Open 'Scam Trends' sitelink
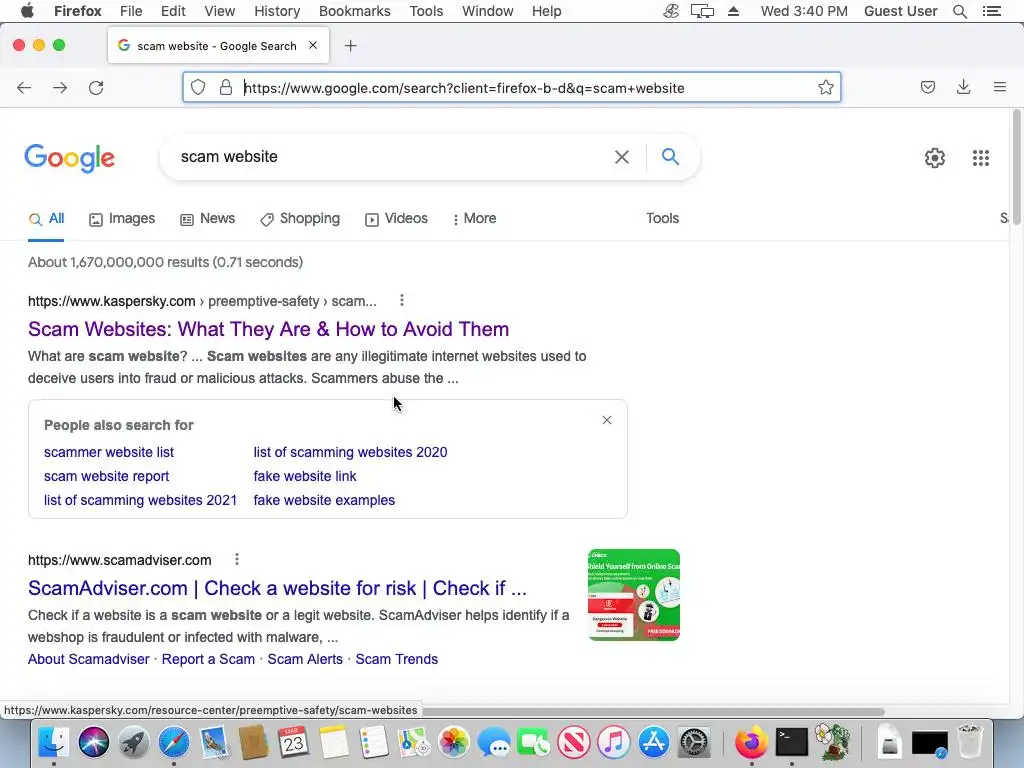This screenshot has width=1024, height=768. (396, 659)
